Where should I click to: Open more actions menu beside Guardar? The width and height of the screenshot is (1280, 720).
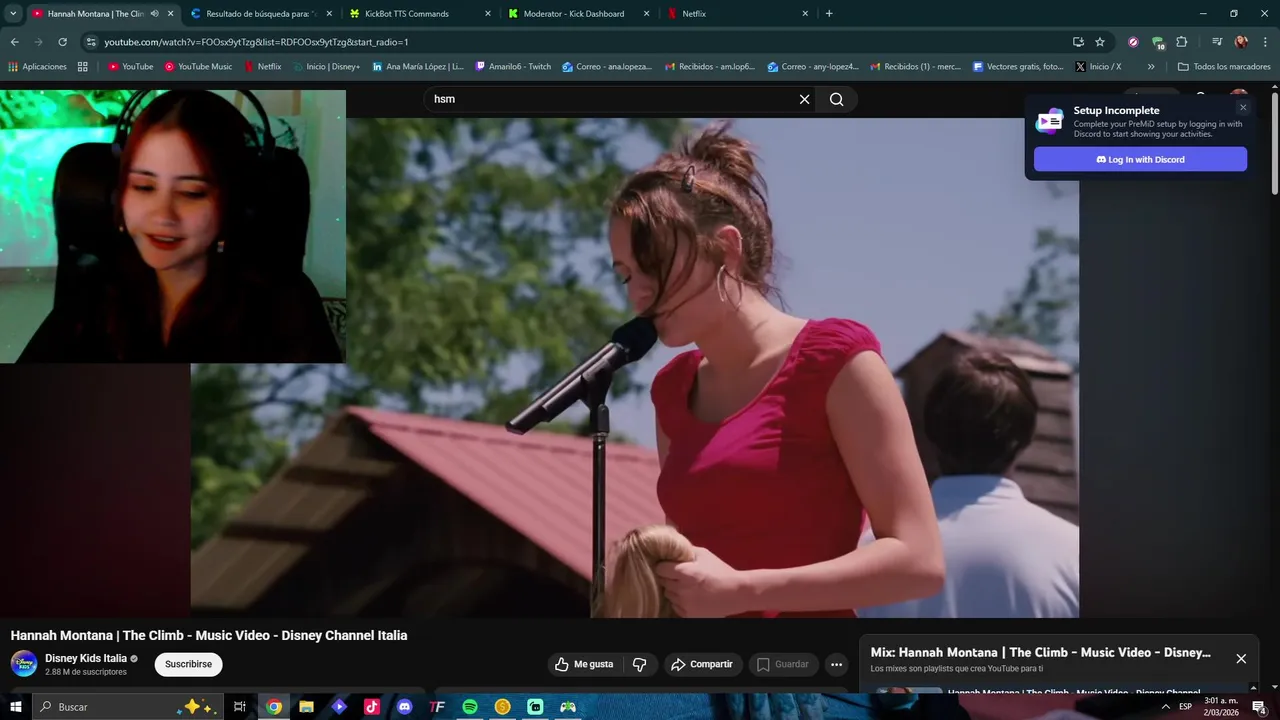point(836,664)
